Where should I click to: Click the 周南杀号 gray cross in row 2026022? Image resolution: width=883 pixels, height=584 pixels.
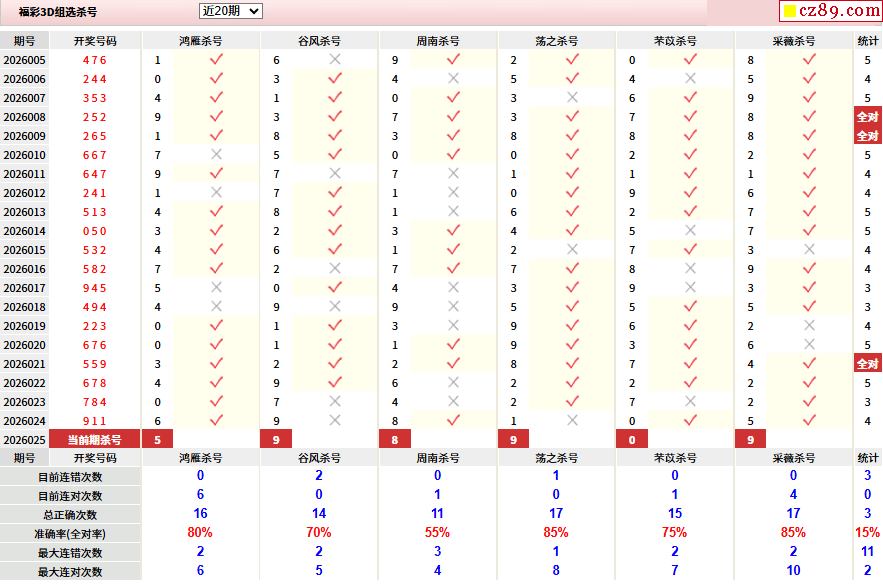click(x=453, y=382)
